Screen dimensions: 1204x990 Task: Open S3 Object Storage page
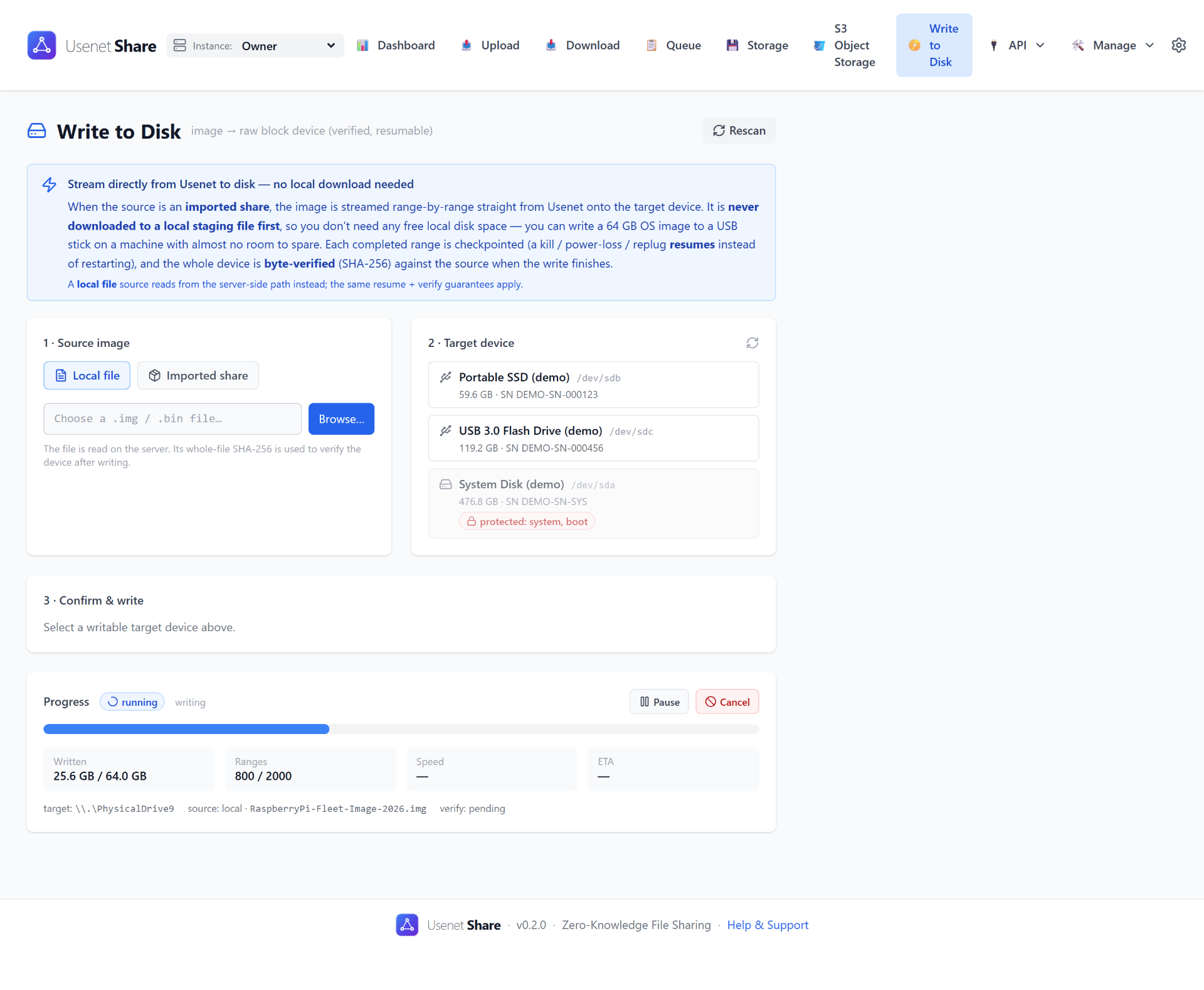click(845, 45)
